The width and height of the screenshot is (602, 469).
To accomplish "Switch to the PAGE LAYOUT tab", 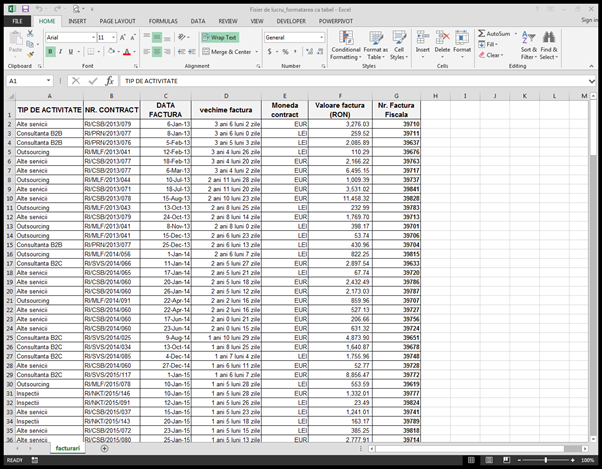I will (x=117, y=21).
